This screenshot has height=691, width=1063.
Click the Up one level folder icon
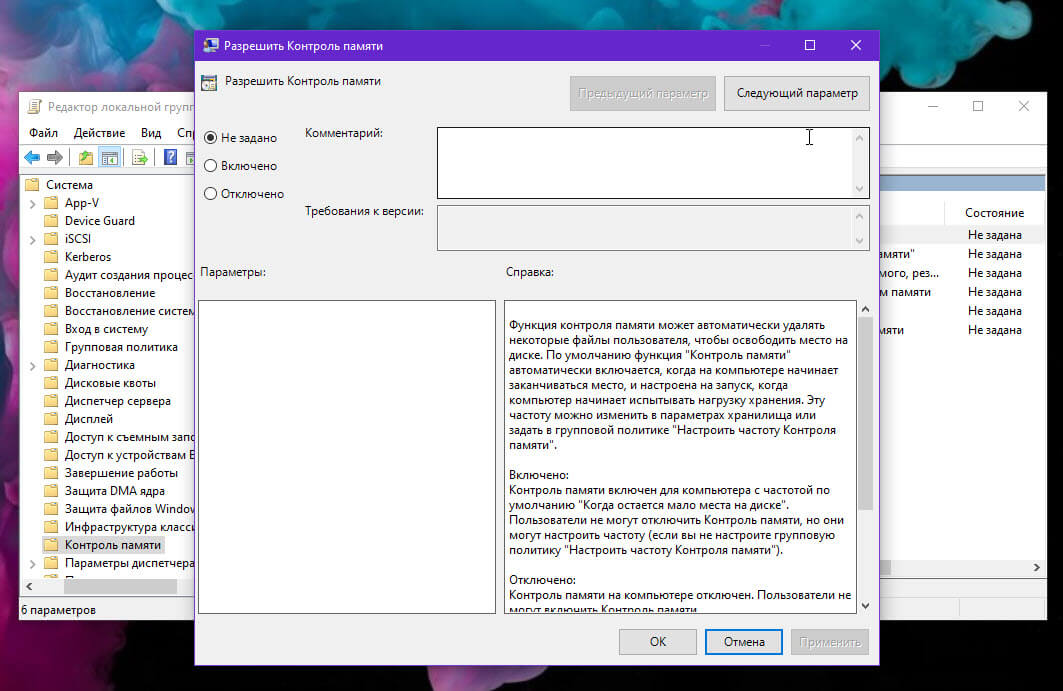click(x=85, y=157)
